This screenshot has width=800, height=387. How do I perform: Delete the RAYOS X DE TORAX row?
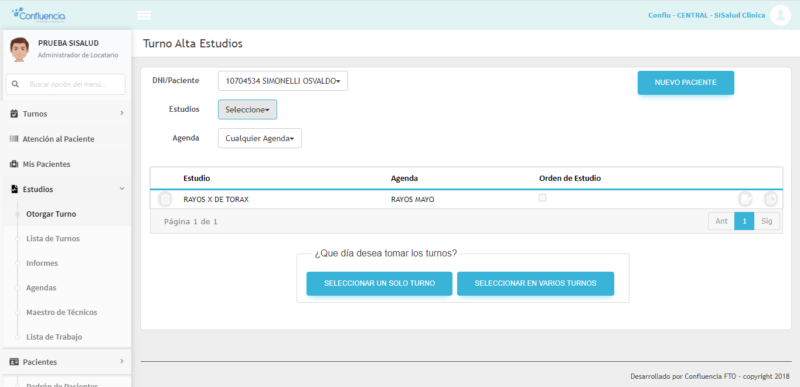pyautogui.click(x=165, y=199)
